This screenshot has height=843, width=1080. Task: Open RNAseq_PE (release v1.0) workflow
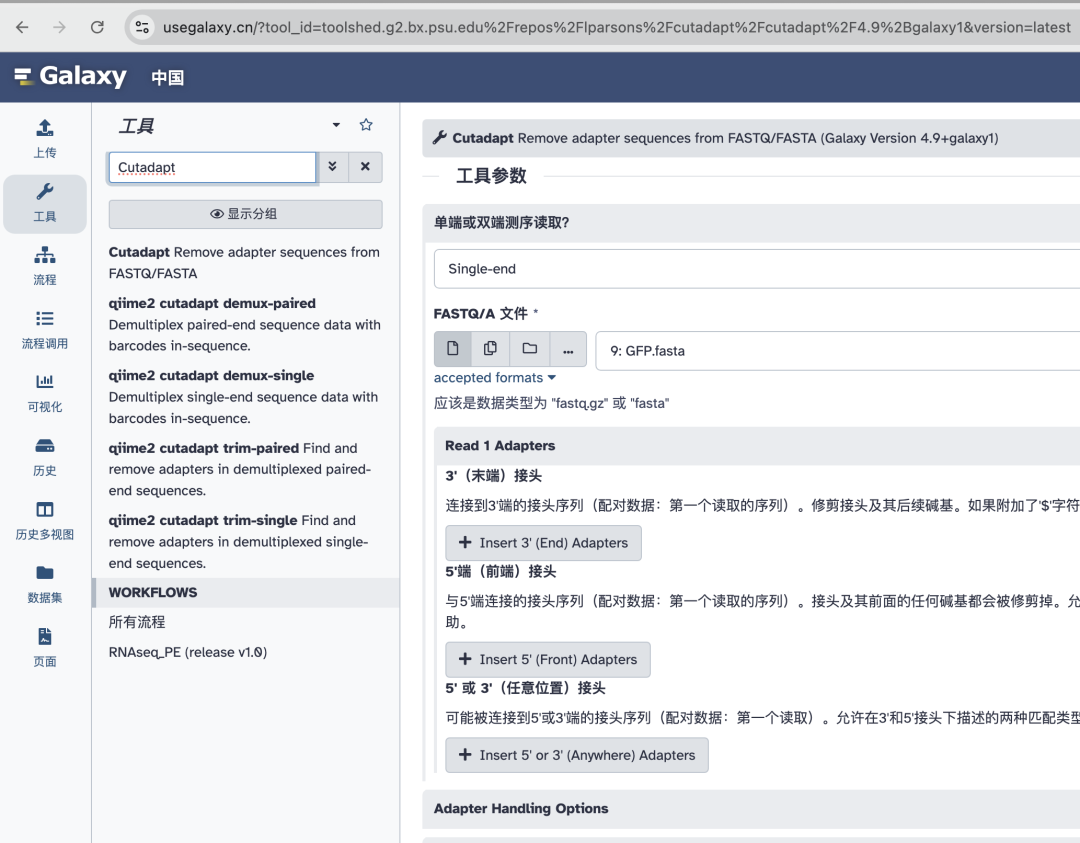click(187, 652)
